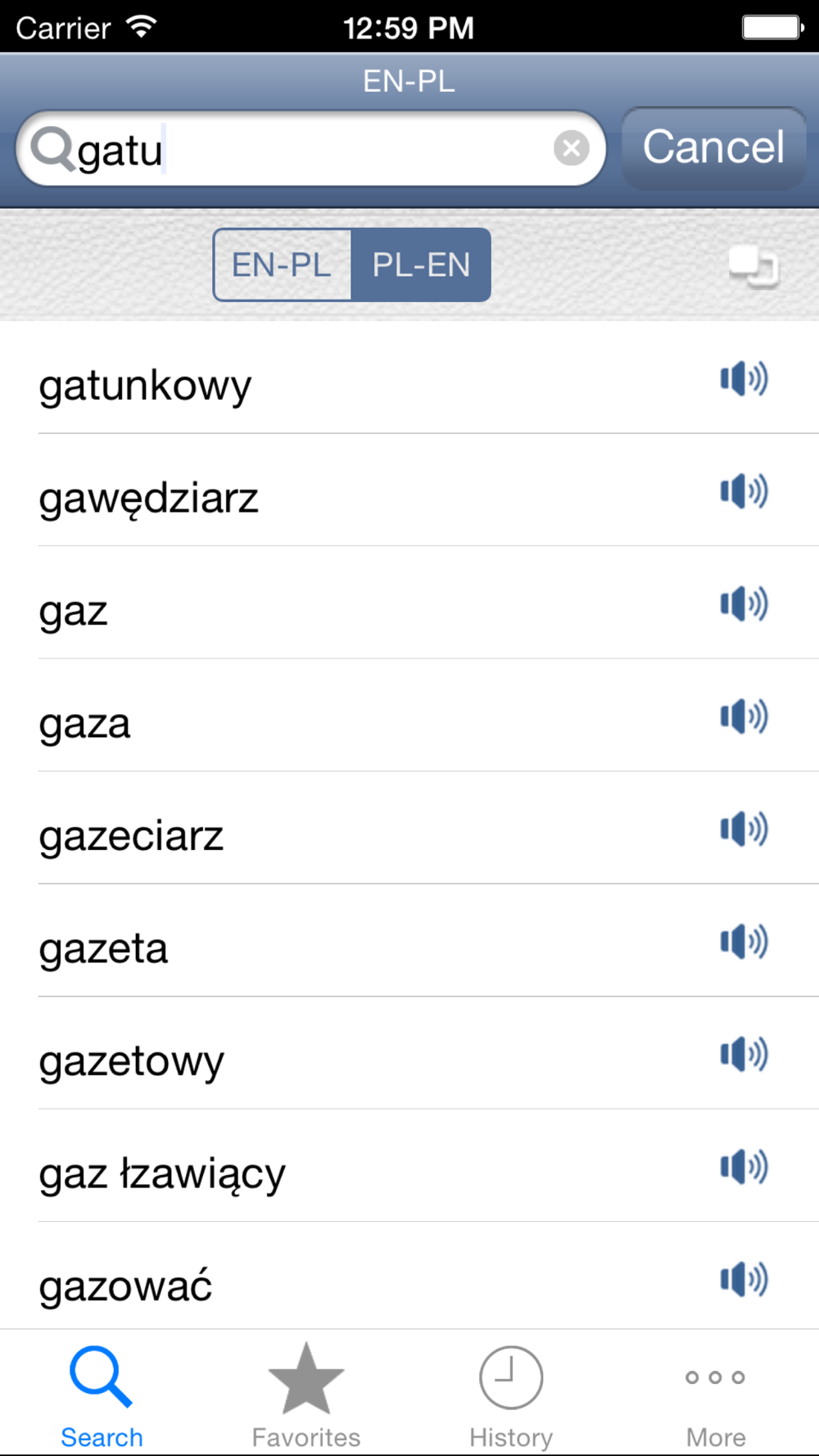
Task: Play audio for gawędziarz
Action: coord(744,491)
